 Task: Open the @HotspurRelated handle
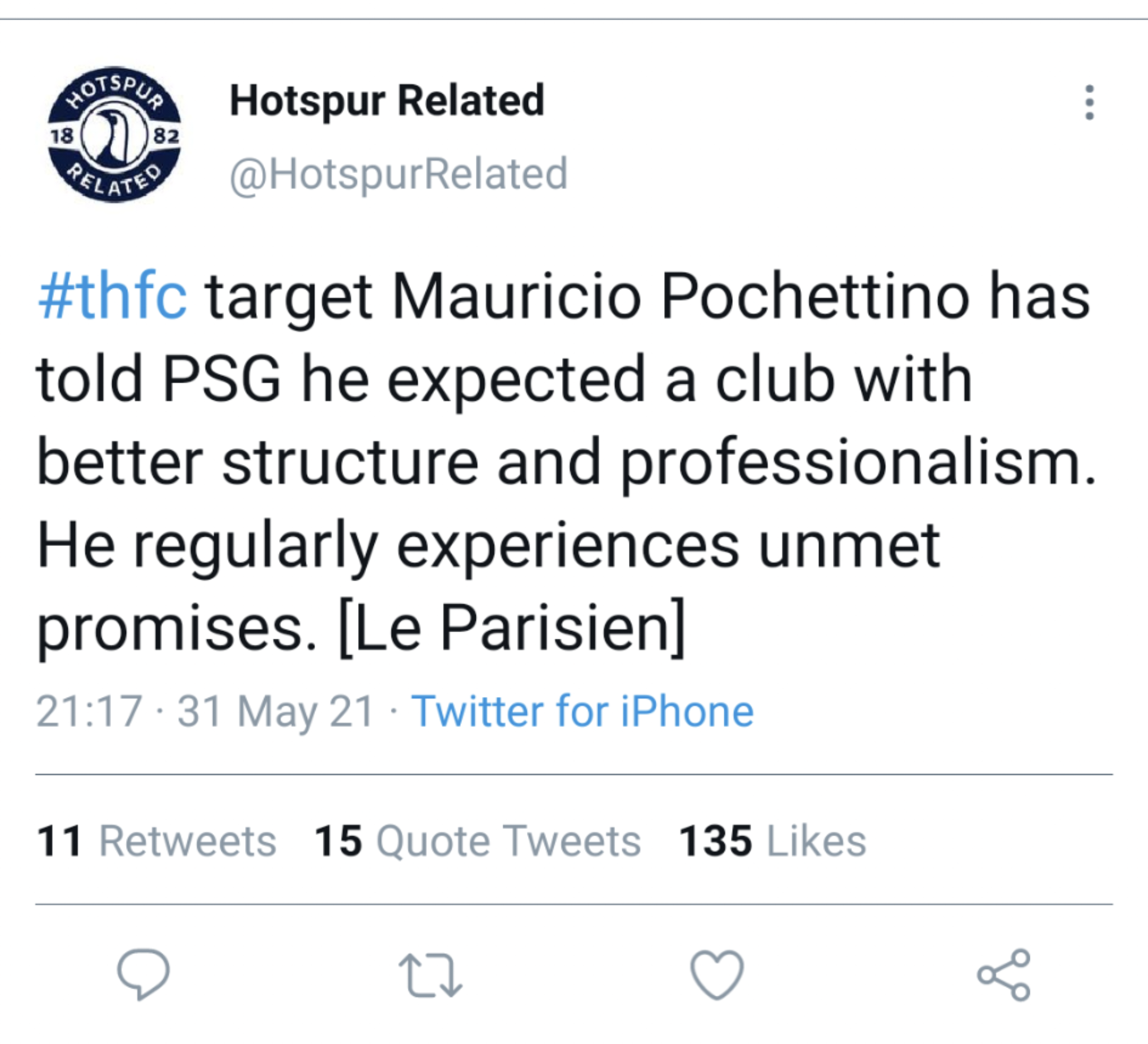[398, 174]
